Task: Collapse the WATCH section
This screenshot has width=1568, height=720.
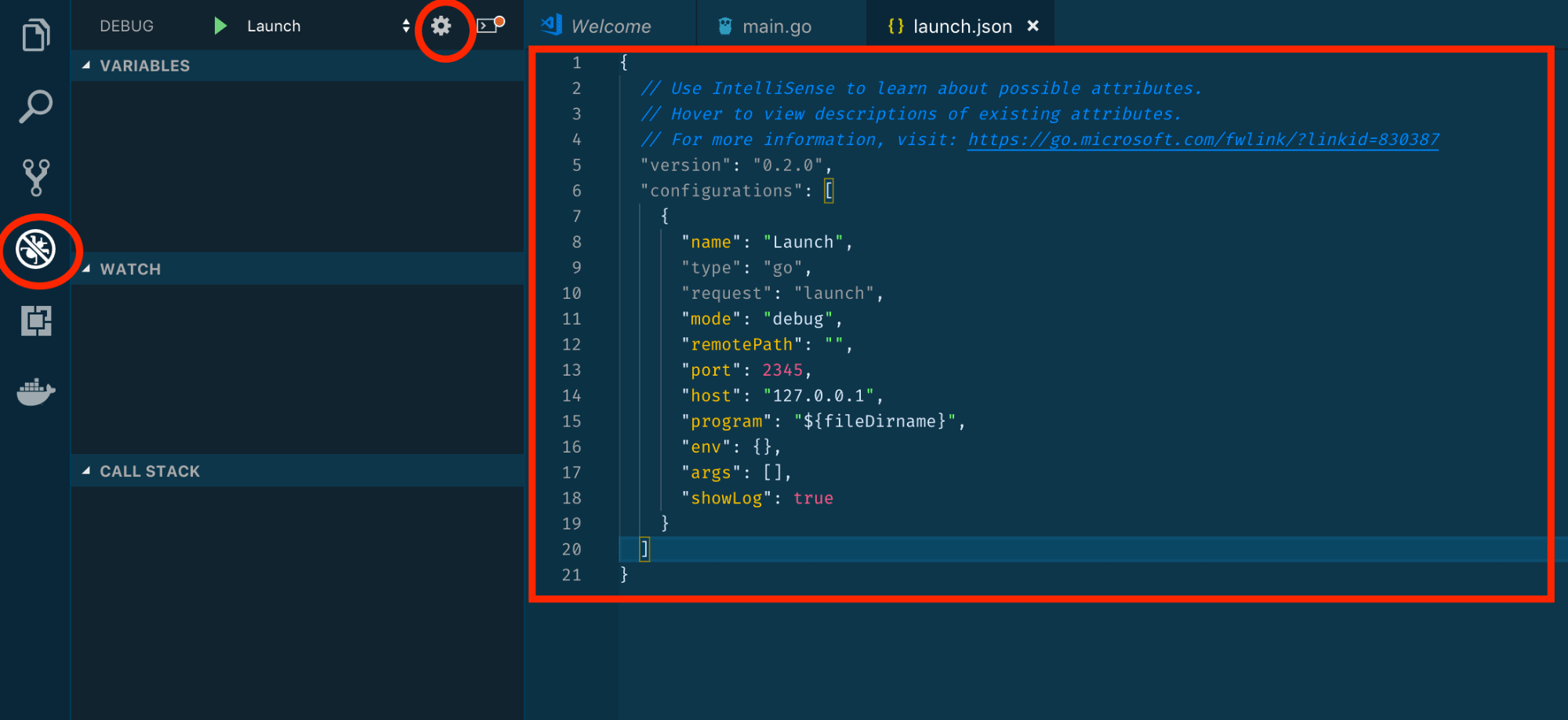Action: click(x=86, y=269)
